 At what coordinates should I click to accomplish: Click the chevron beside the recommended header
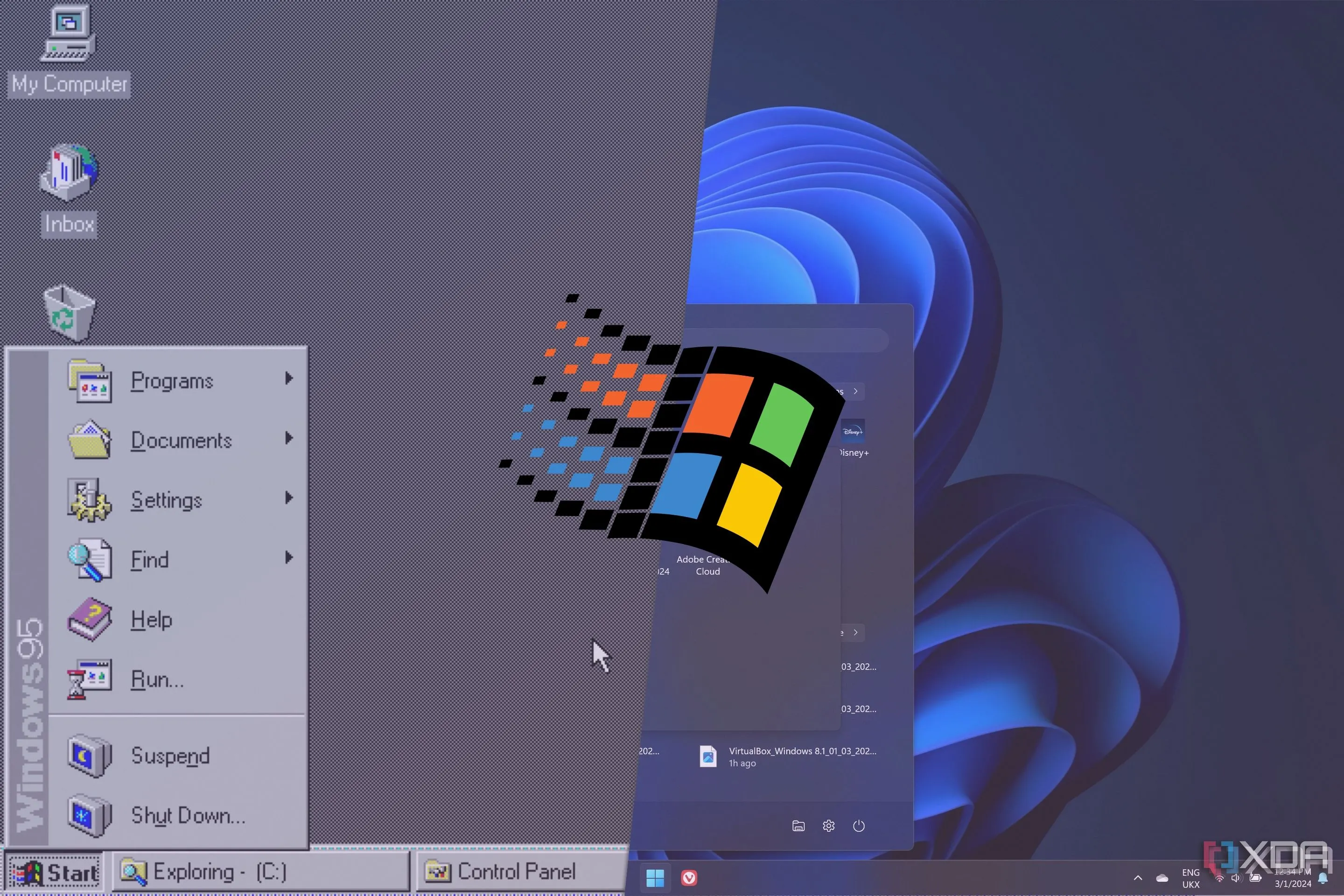point(855,633)
